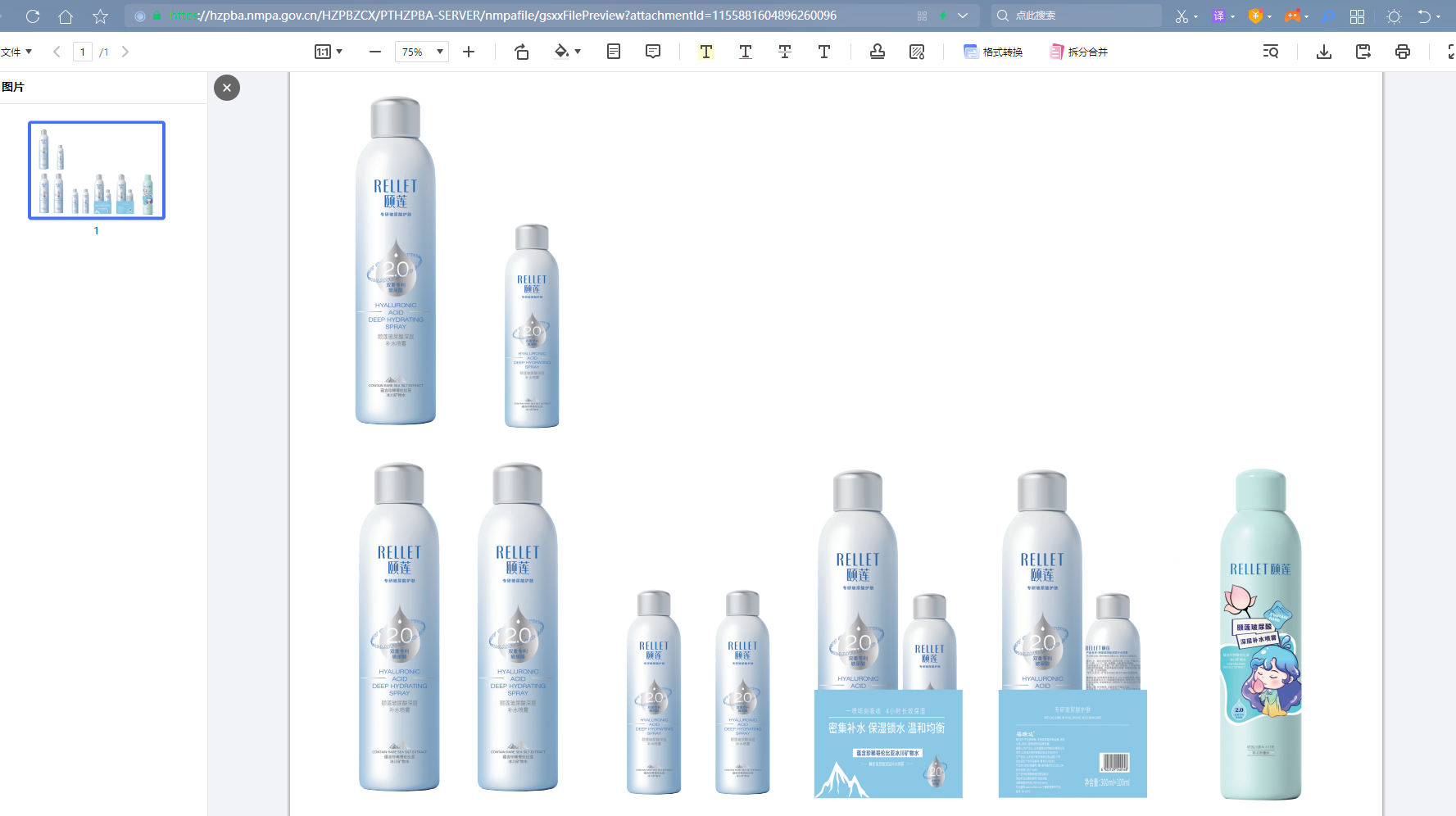This screenshot has width=1456, height=816.
Task: Rotate the page with the rotate icon
Action: 521,52
